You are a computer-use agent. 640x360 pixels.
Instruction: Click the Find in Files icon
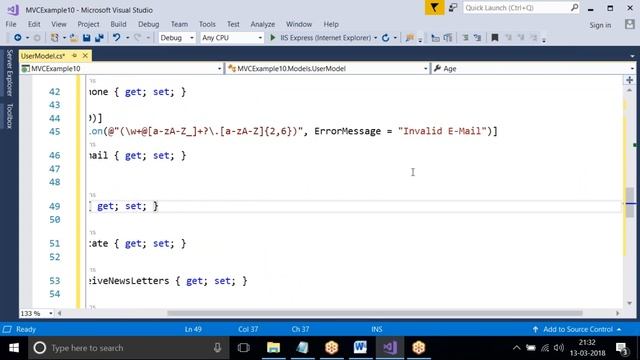click(409, 38)
